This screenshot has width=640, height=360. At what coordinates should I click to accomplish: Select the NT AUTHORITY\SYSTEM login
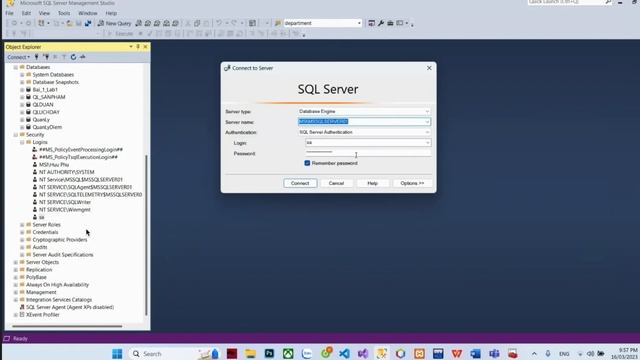click(67, 172)
